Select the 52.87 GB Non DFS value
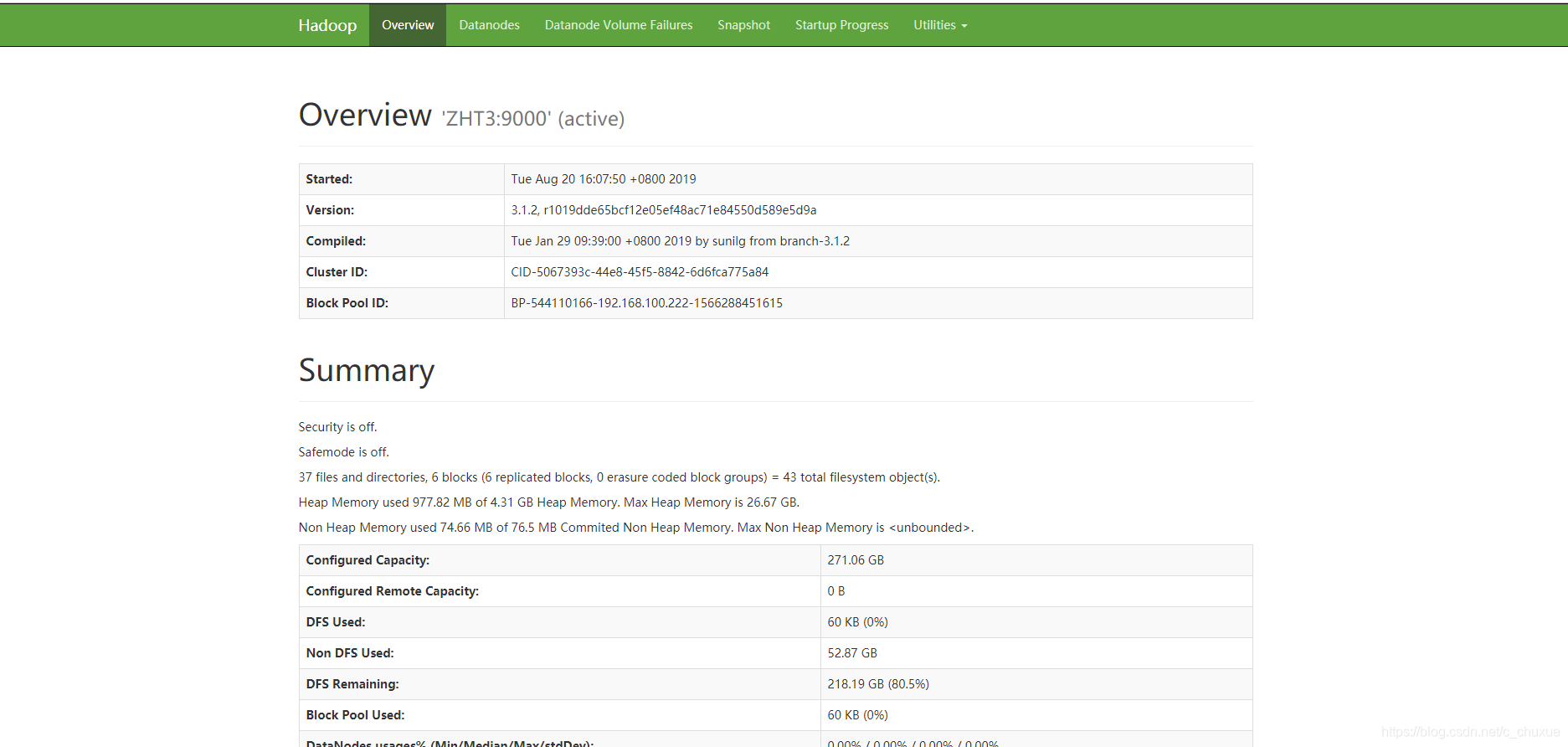The width and height of the screenshot is (1568, 747). [x=852, y=653]
